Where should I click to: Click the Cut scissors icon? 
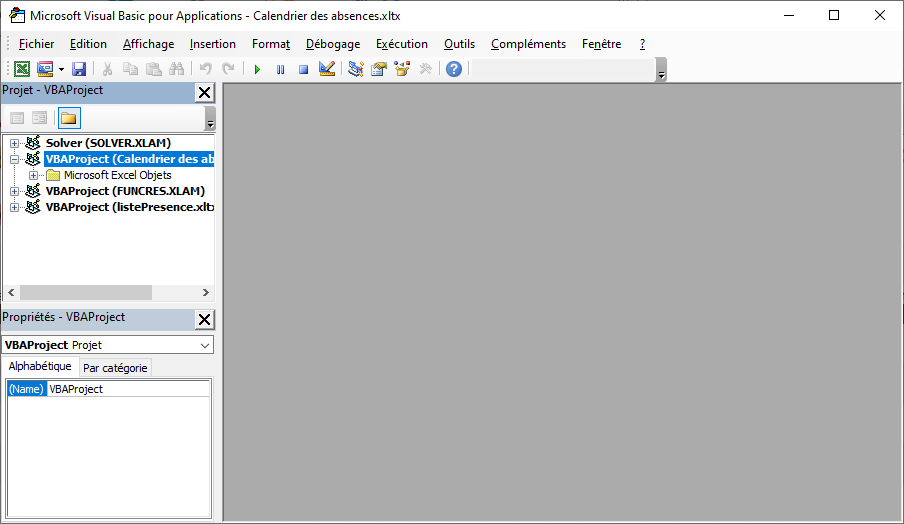[107, 69]
